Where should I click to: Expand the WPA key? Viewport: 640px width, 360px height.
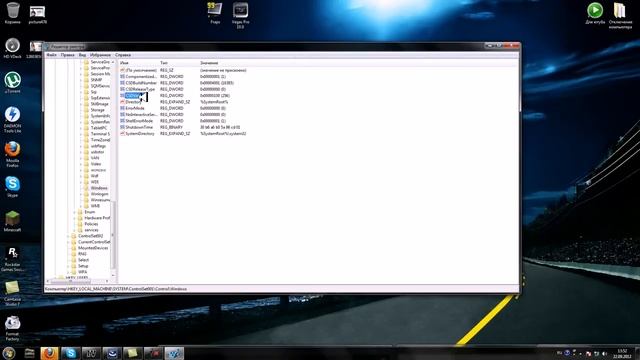click(x=68, y=272)
